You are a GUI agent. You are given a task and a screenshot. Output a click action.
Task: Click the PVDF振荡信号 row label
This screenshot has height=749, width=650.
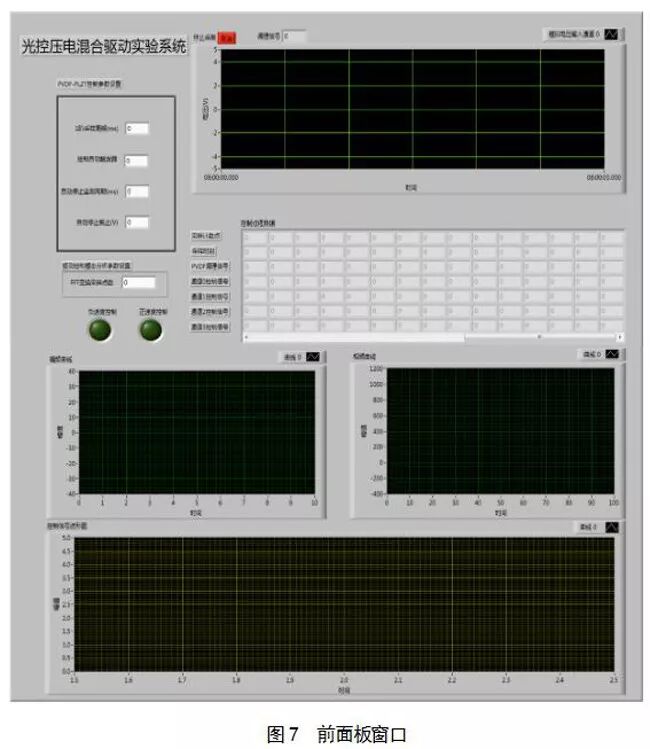pyautogui.click(x=210, y=266)
